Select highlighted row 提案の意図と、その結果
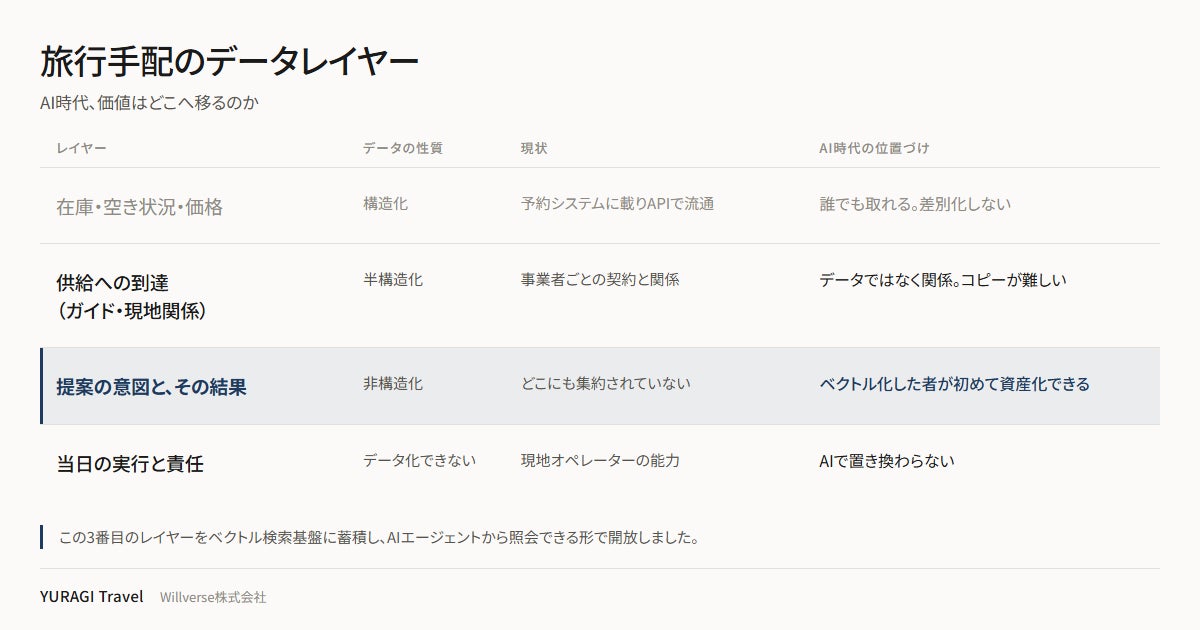1200x630 pixels. point(600,386)
